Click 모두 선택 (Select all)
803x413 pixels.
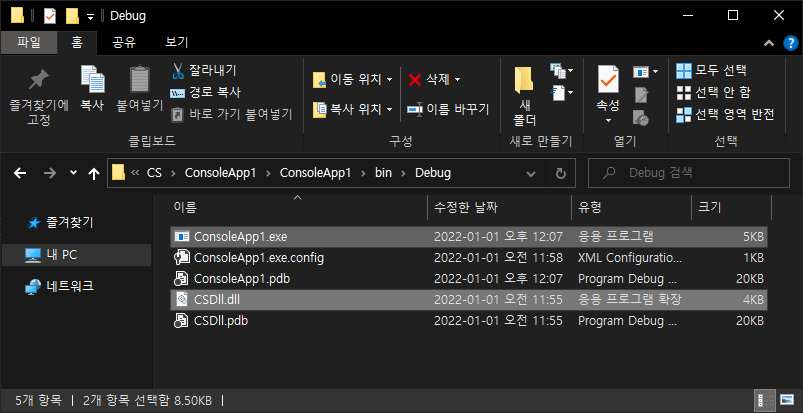click(711, 70)
